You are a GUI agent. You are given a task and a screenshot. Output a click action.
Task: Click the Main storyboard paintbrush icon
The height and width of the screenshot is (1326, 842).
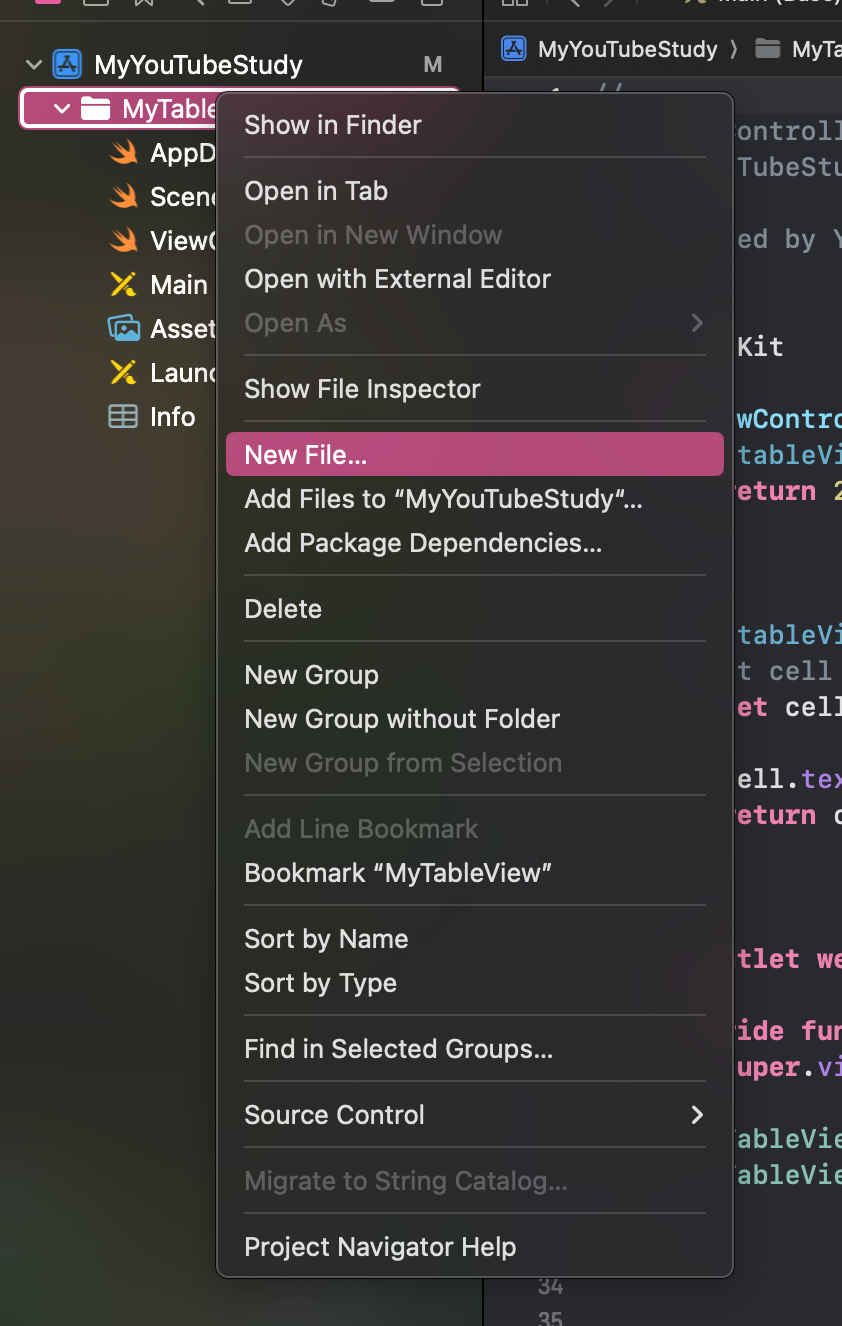click(x=123, y=284)
